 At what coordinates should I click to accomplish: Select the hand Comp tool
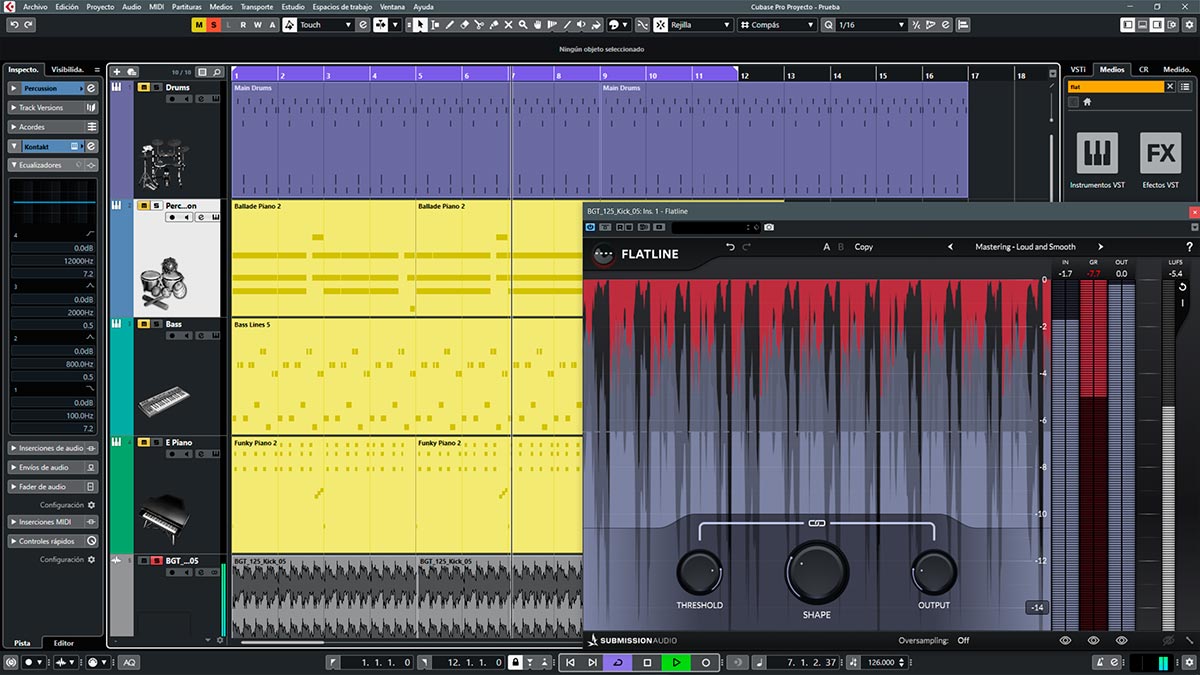pos(537,24)
